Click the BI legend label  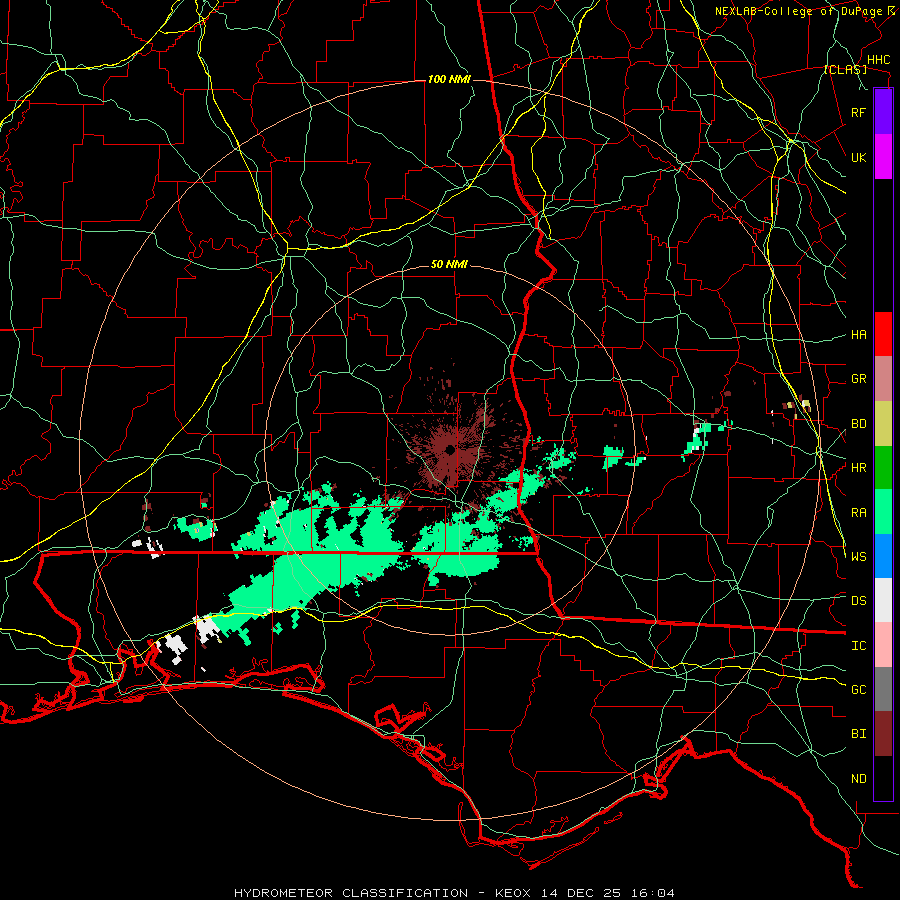(x=858, y=734)
